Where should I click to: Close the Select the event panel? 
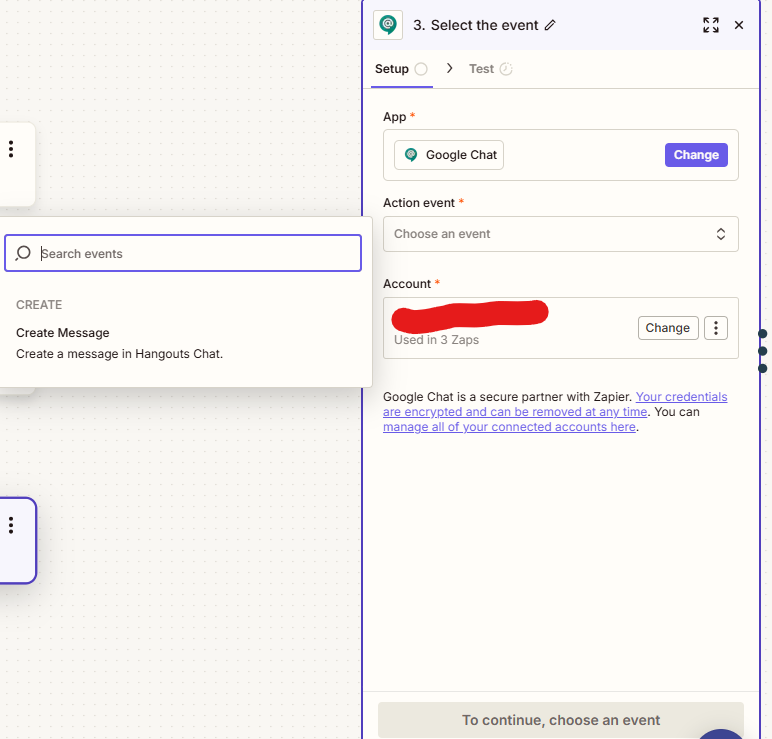739,25
